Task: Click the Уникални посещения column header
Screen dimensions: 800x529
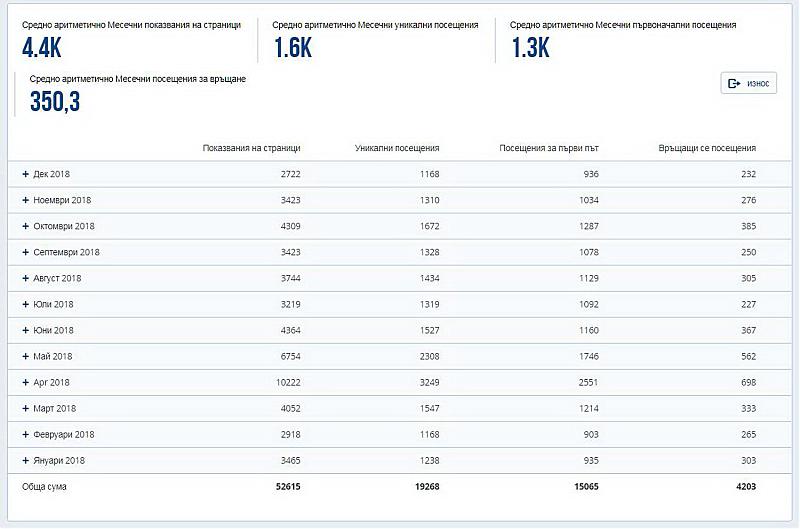Action: click(x=397, y=148)
